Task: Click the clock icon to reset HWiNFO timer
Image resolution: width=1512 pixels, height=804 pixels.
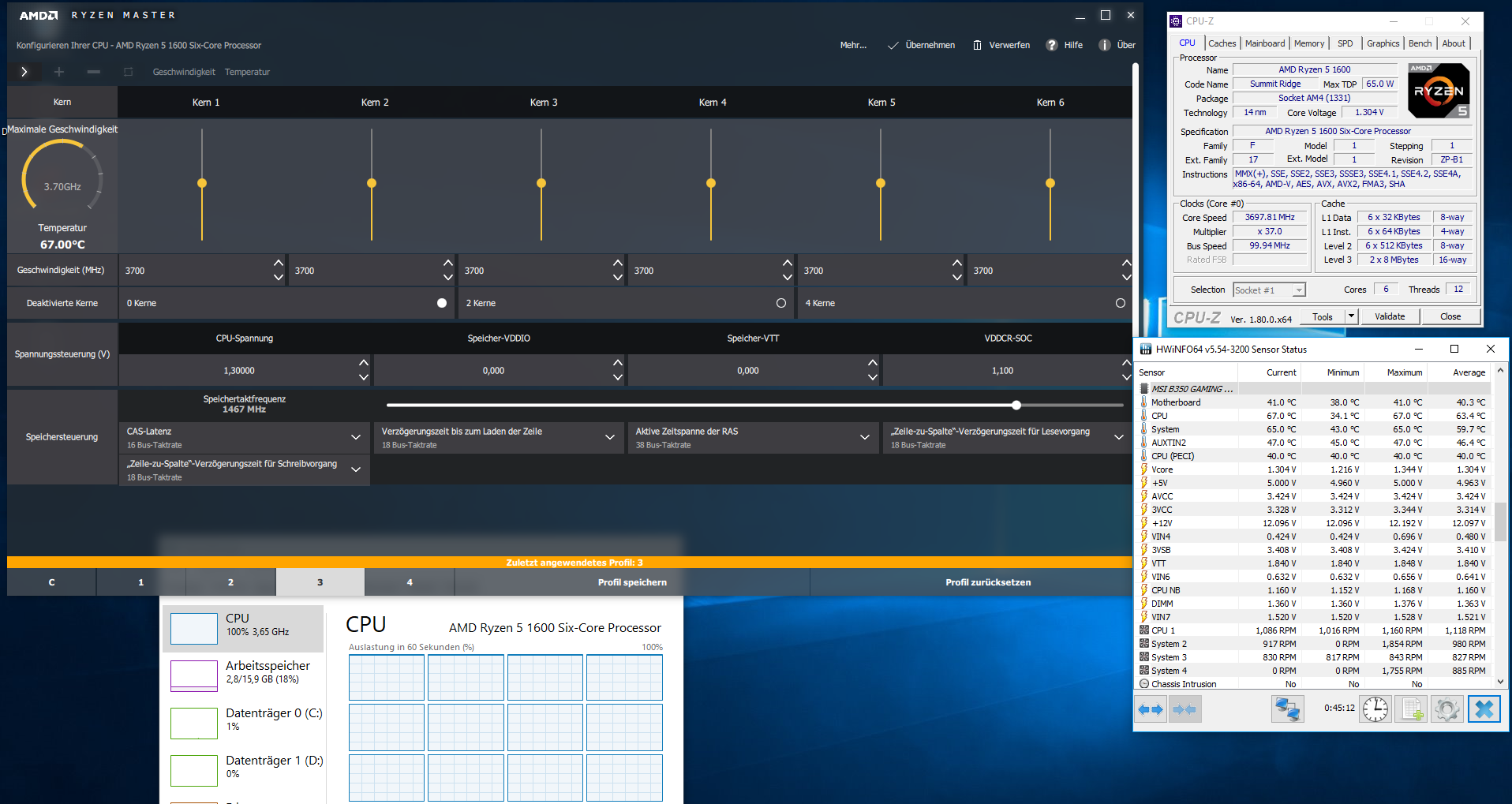Action: pos(1375,709)
